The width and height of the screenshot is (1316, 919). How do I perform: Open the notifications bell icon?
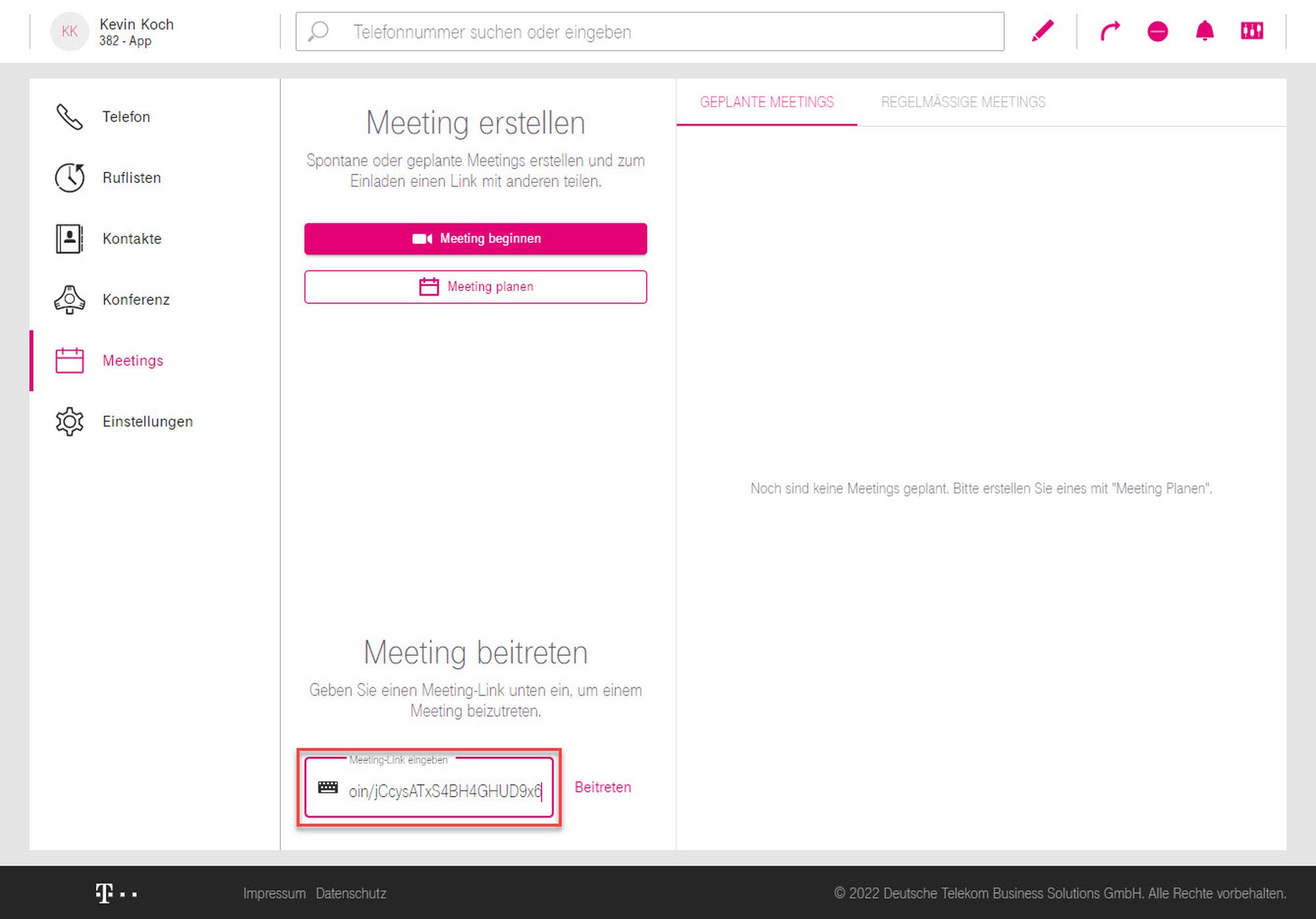tap(1205, 31)
